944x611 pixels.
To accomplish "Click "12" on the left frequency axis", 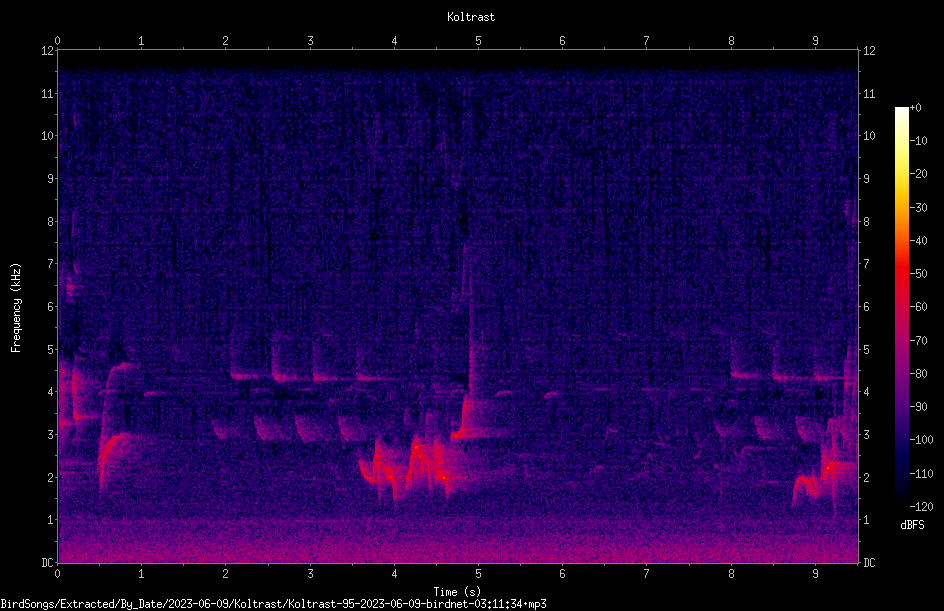I will (48, 51).
